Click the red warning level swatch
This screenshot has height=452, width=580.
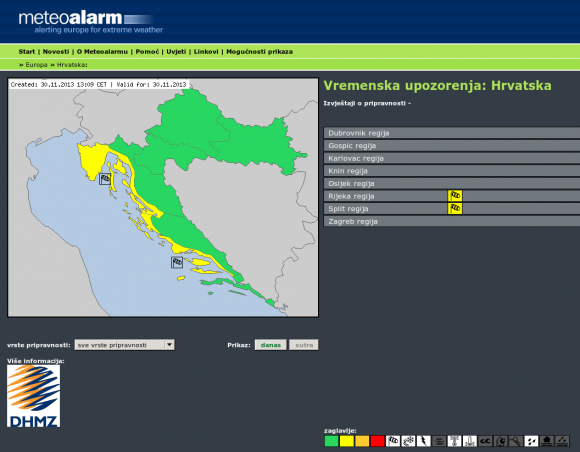pos(378,441)
